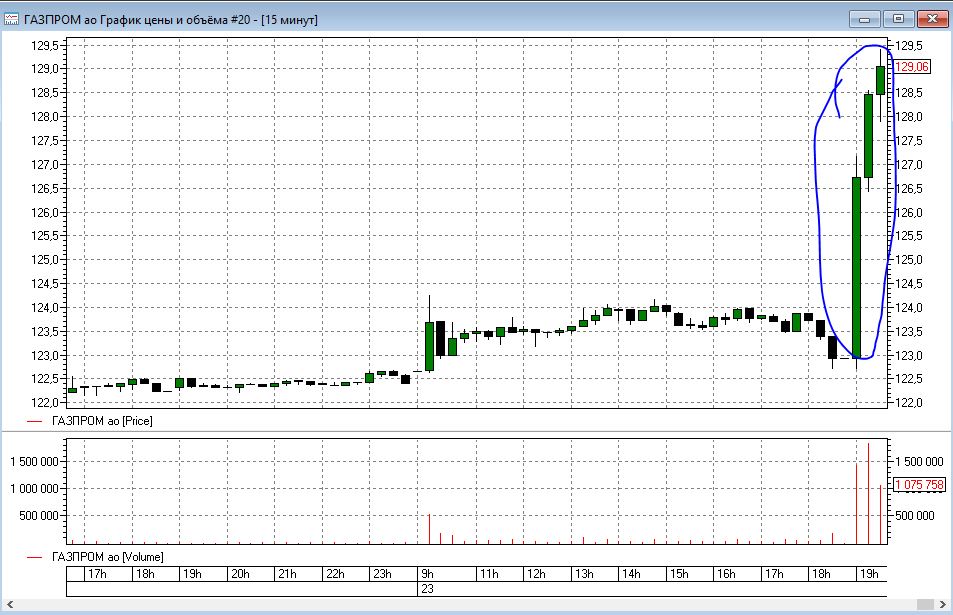Click the 14h marker on the time axis

click(630, 574)
